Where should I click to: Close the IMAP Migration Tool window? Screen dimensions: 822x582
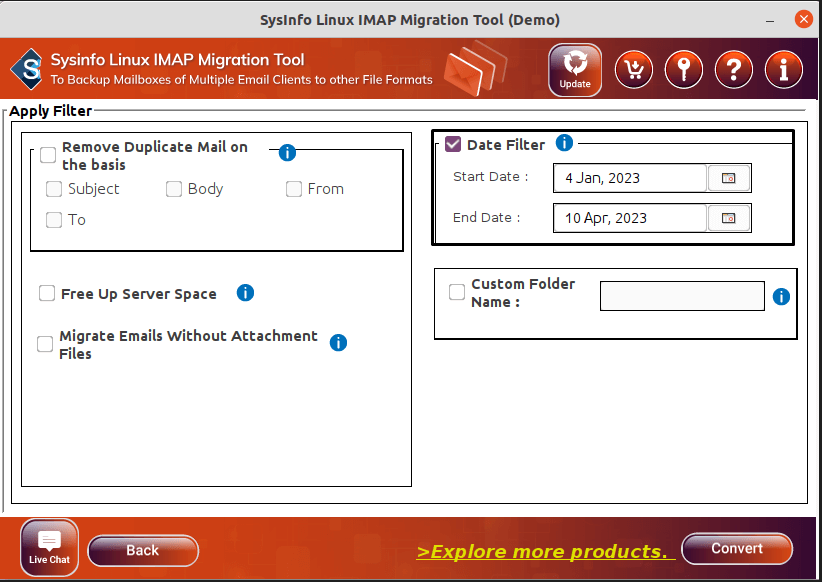pos(803,19)
